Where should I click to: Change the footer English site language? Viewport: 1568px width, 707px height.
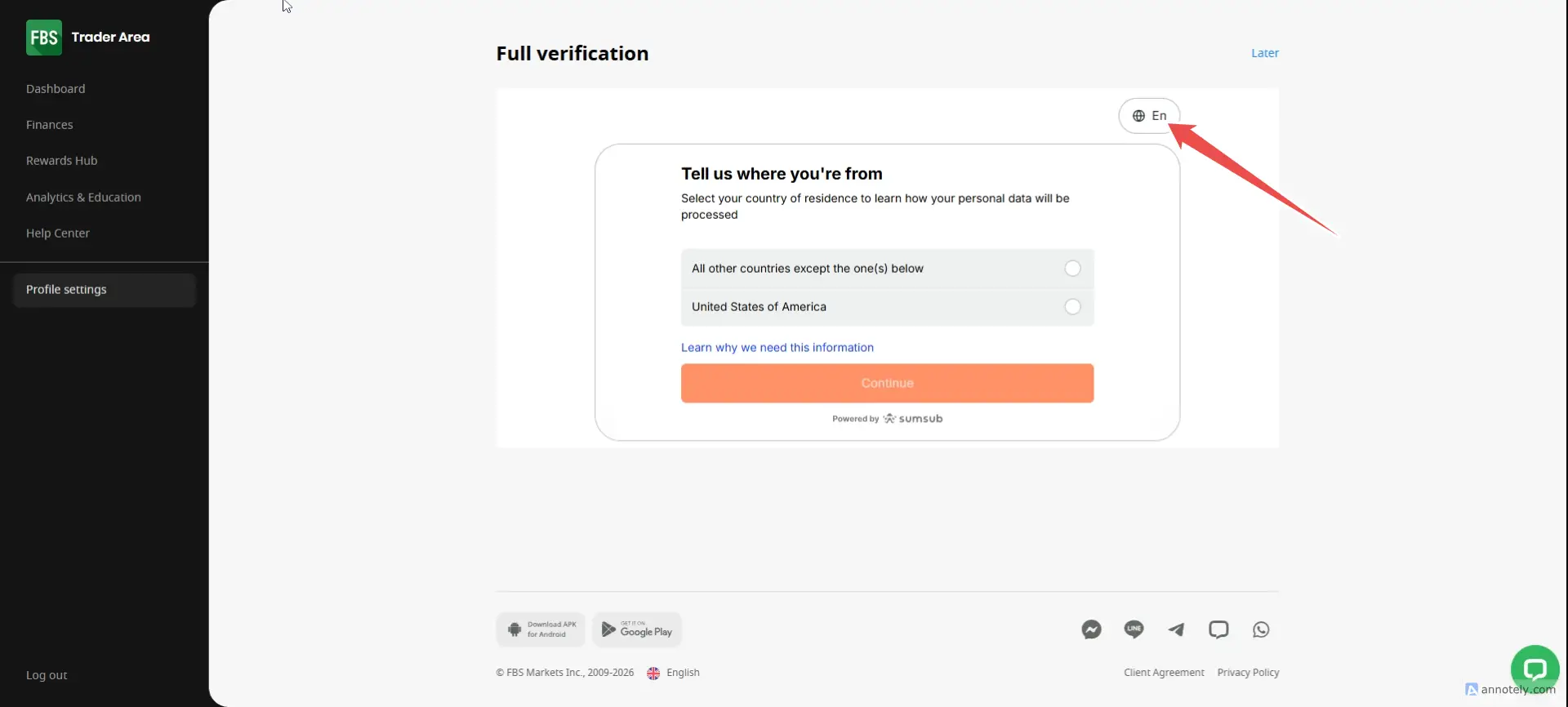tap(674, 673)
